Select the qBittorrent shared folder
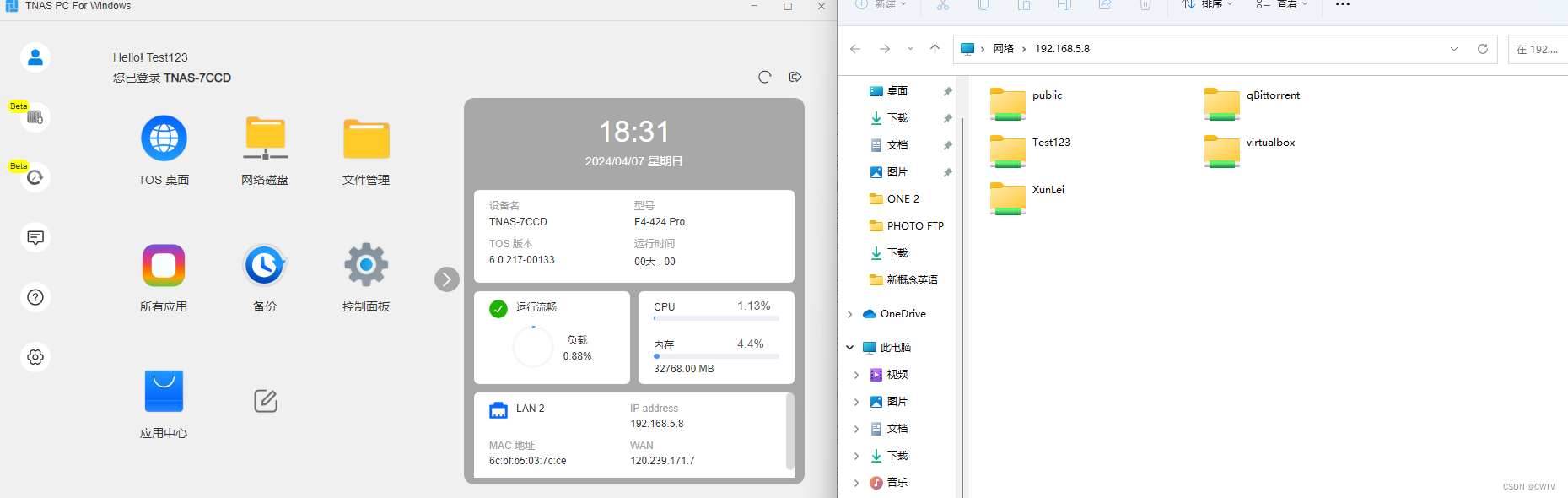This screenshot has height=498, width=1568. click(x=1253, y=104)
